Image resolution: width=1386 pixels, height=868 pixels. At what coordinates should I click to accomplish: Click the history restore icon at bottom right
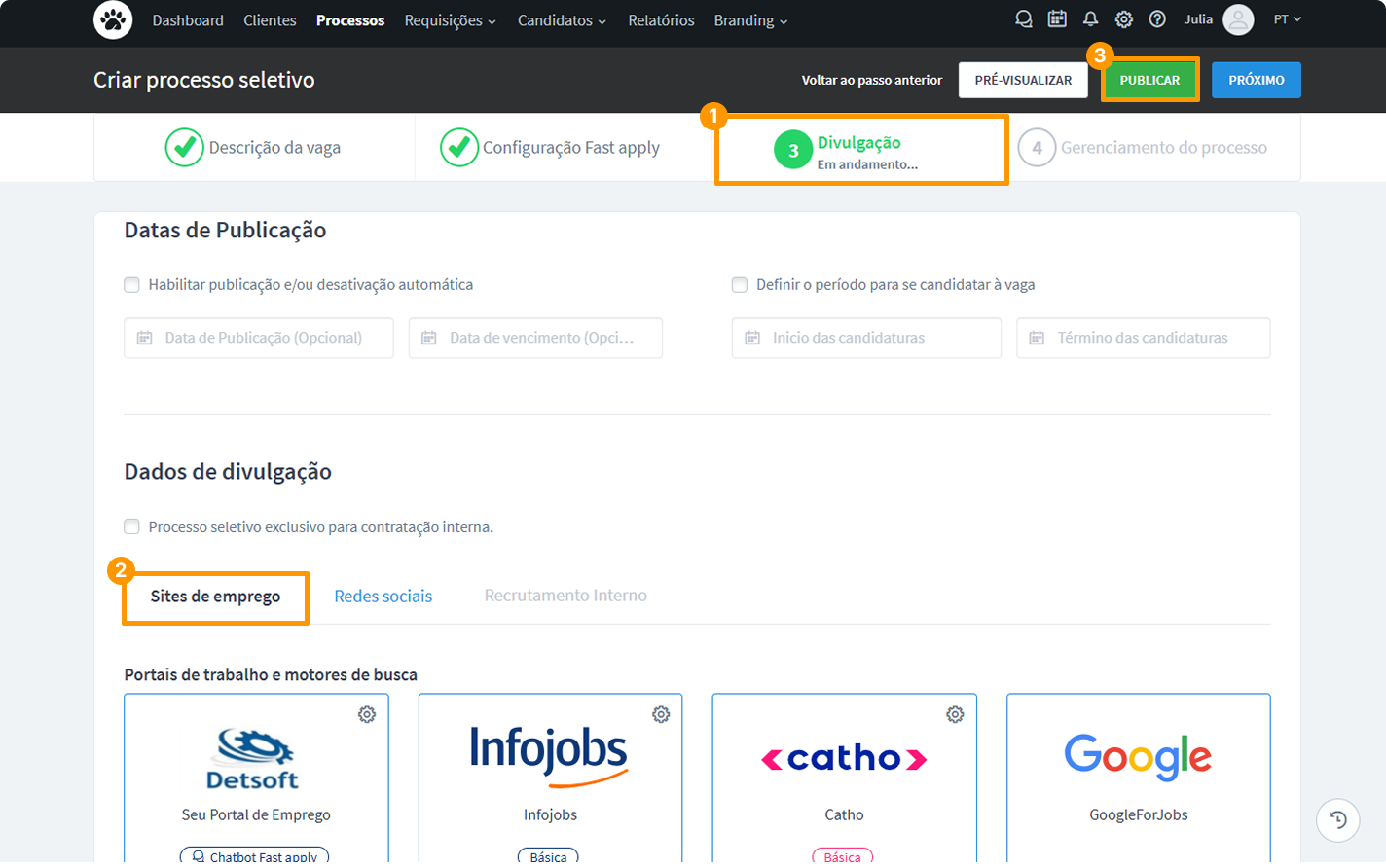pos(1337,820)
